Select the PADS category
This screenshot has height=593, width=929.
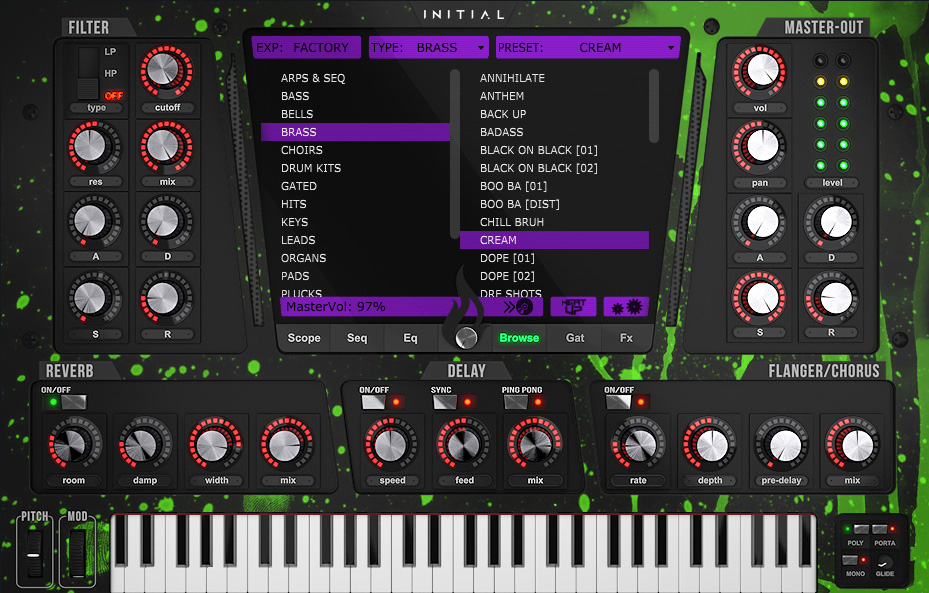point(295,276)
